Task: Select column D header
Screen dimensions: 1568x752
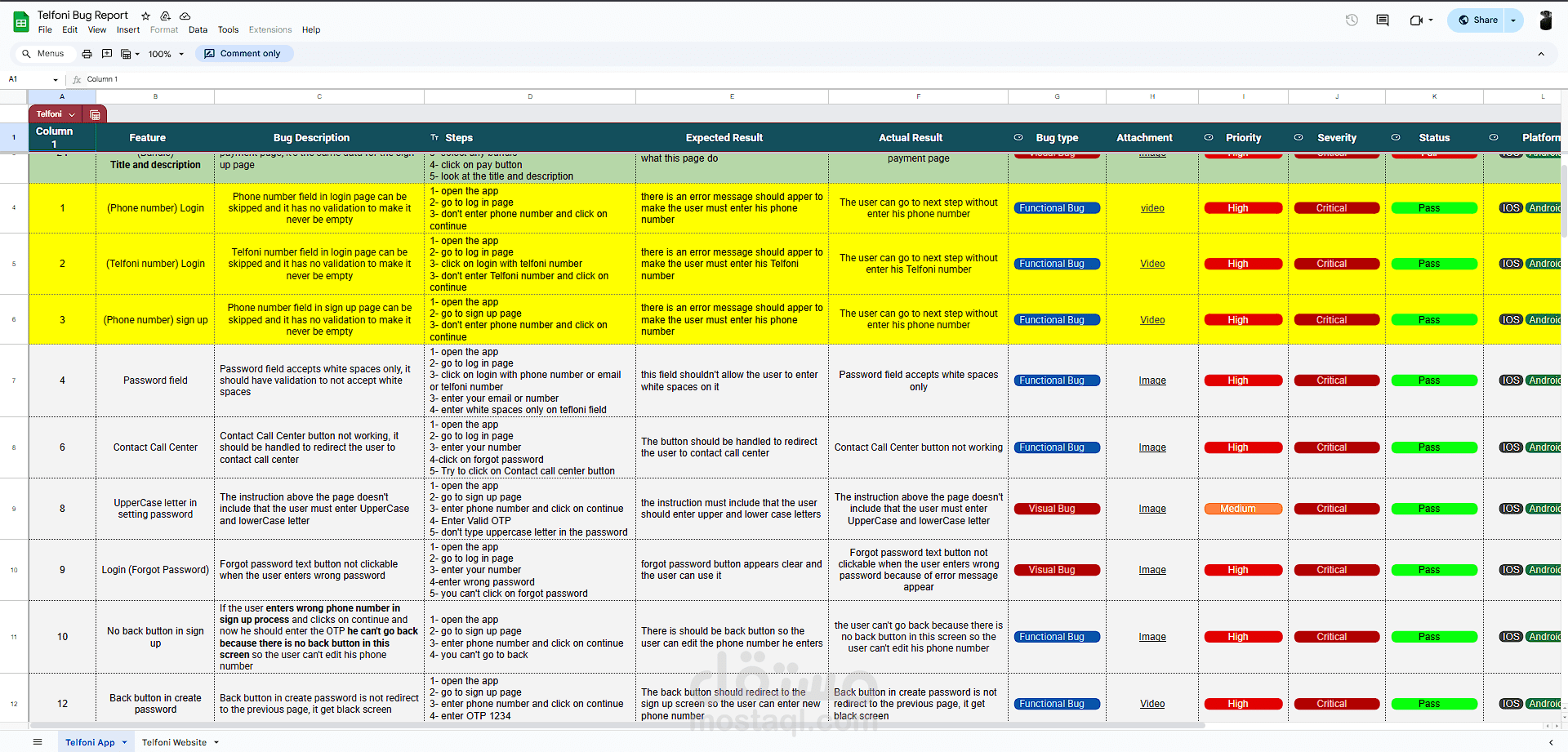Action: pyautogui.click(x=530, y=96)
